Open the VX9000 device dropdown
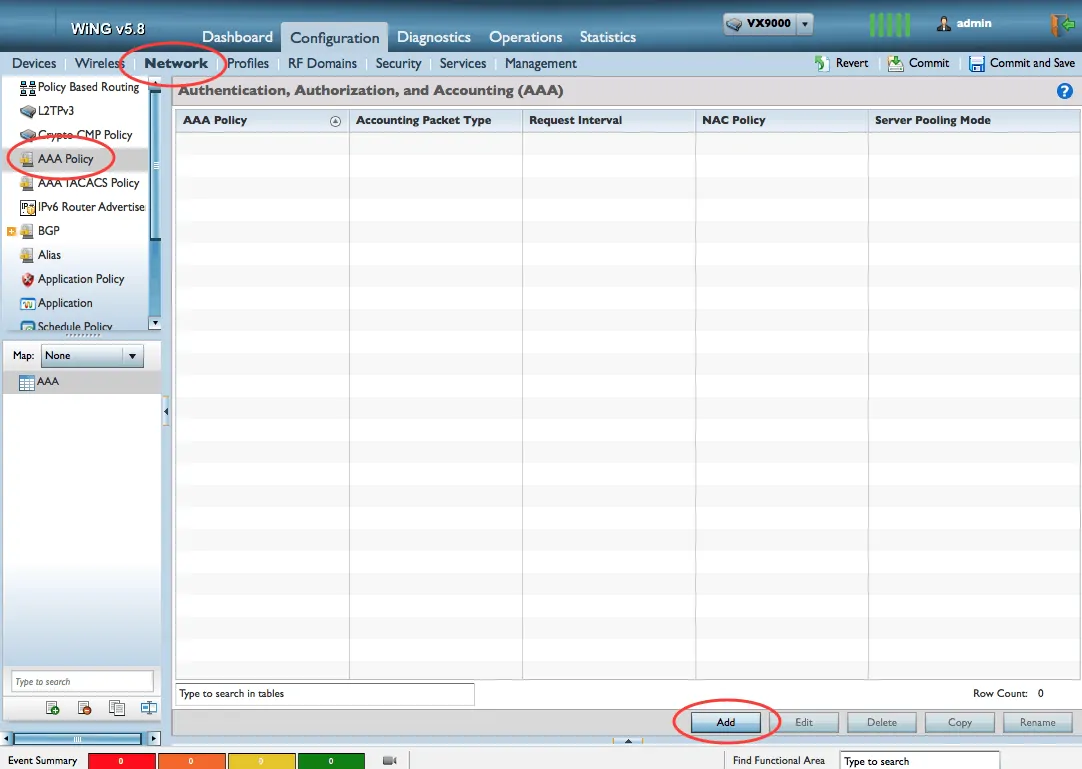The image size is (1082, 769). (x=805, y=24)
